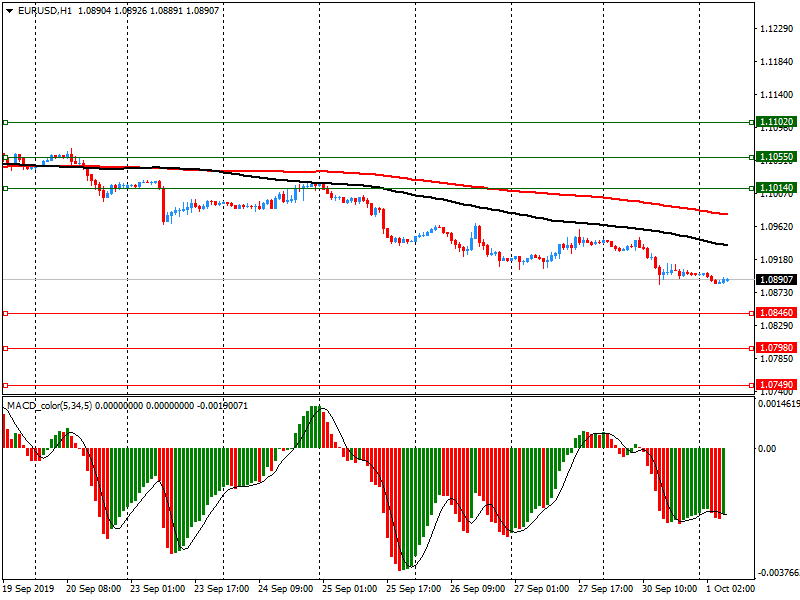
Task: Click the 27 Sep 17:00 time label
Action: [x=606, y=589]
